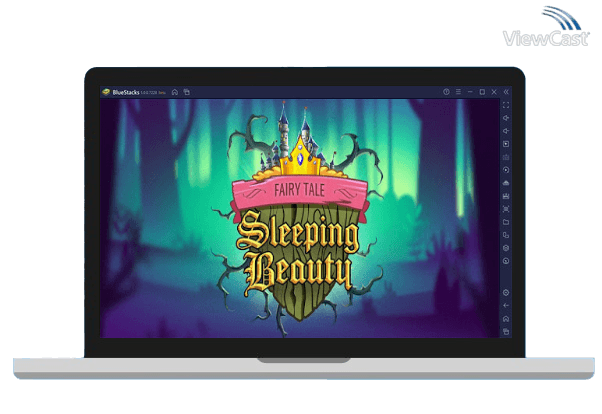This screenshot has height=414, width=602.
Task: Open the multi-instance manager hexagon icon
Action: (506, 248)
